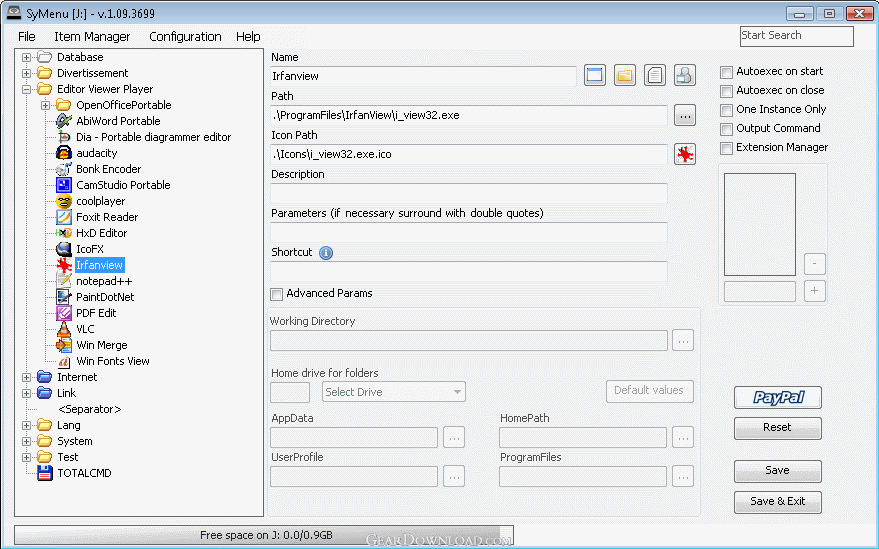Open the File menu
Viewport: 879px width, 549px height.
coord(26,37)
